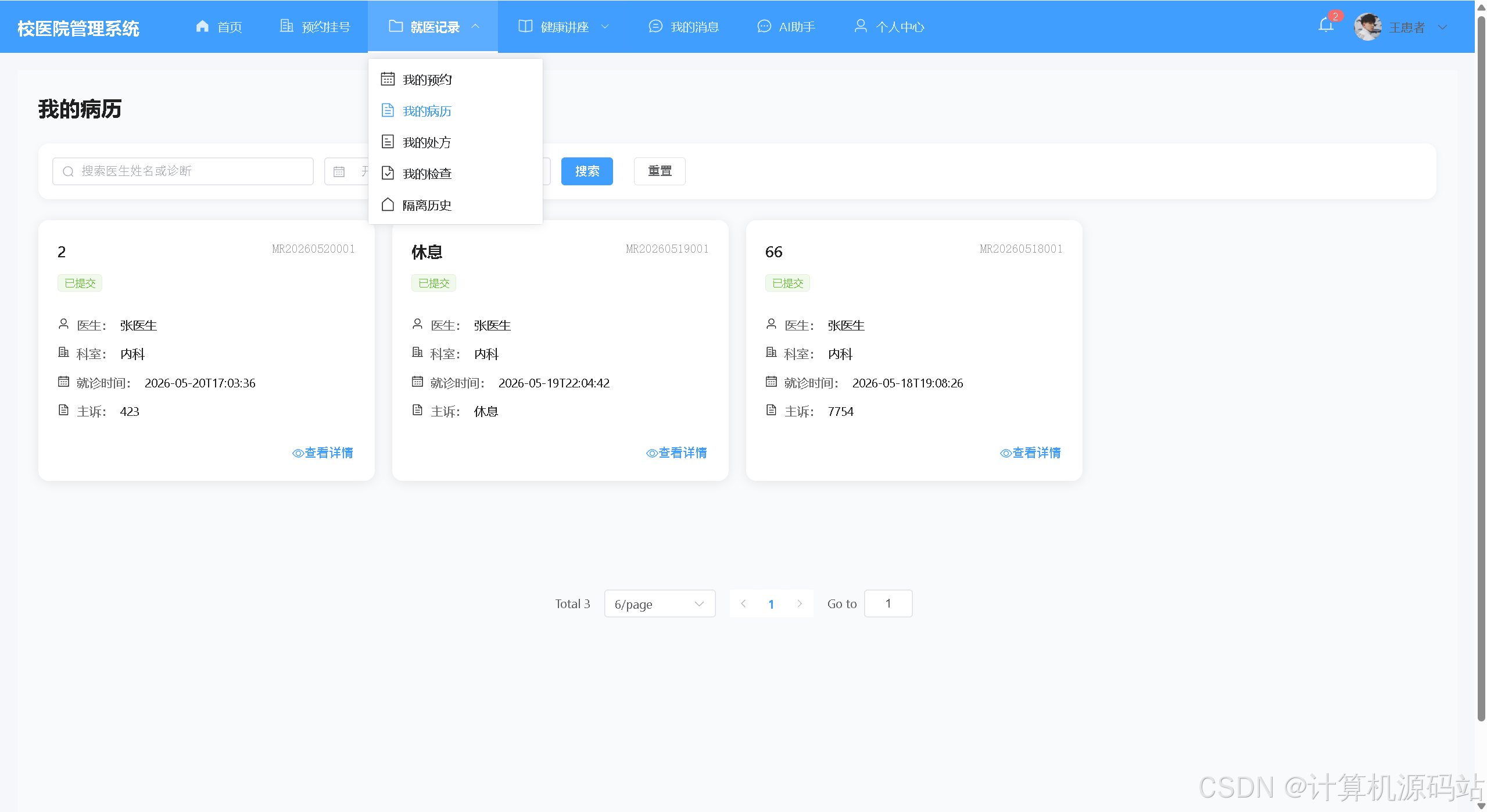
Task: Open 个人中心 in the top navigation
Action: (889, 27)
